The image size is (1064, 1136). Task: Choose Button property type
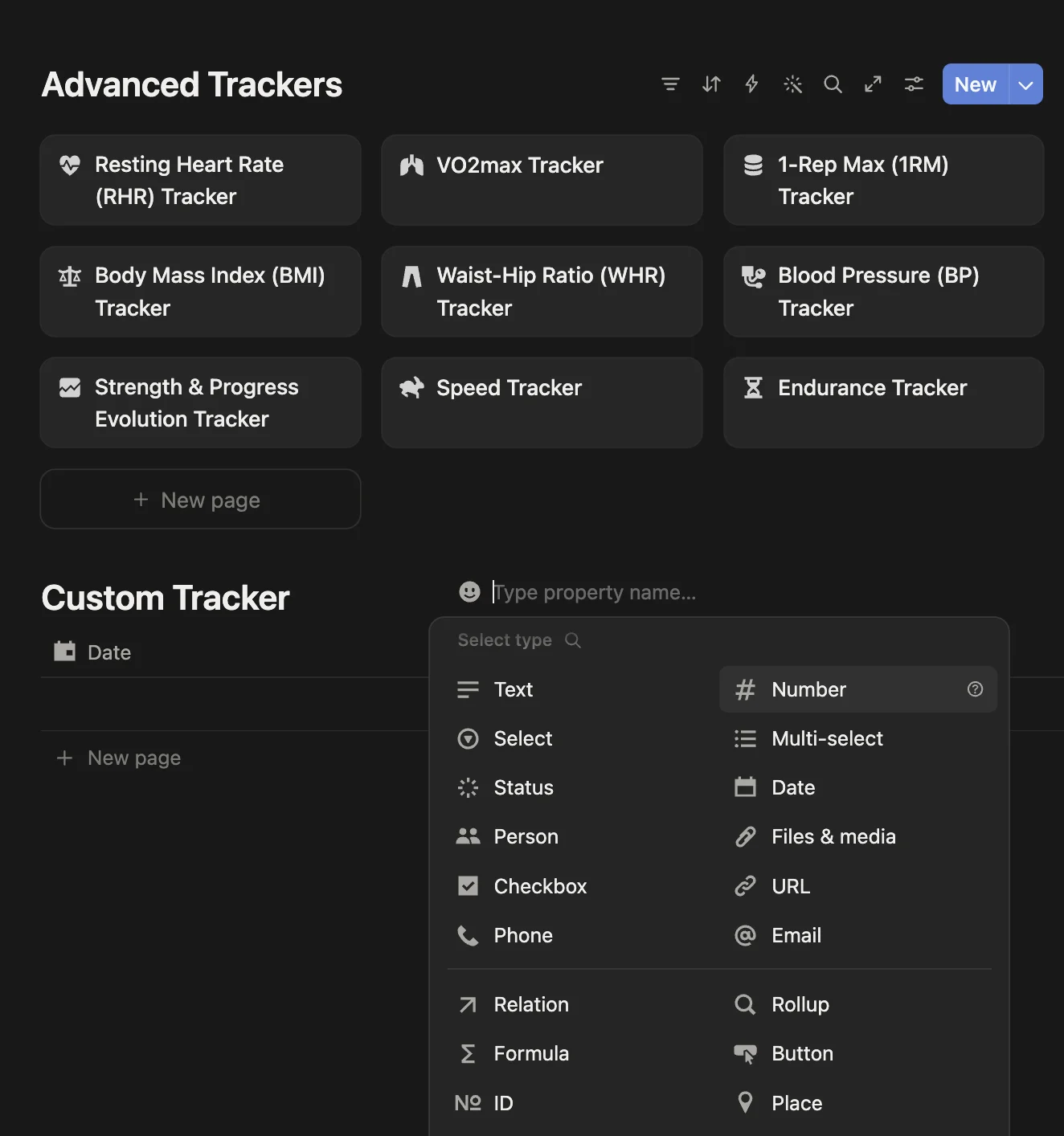858,1053
